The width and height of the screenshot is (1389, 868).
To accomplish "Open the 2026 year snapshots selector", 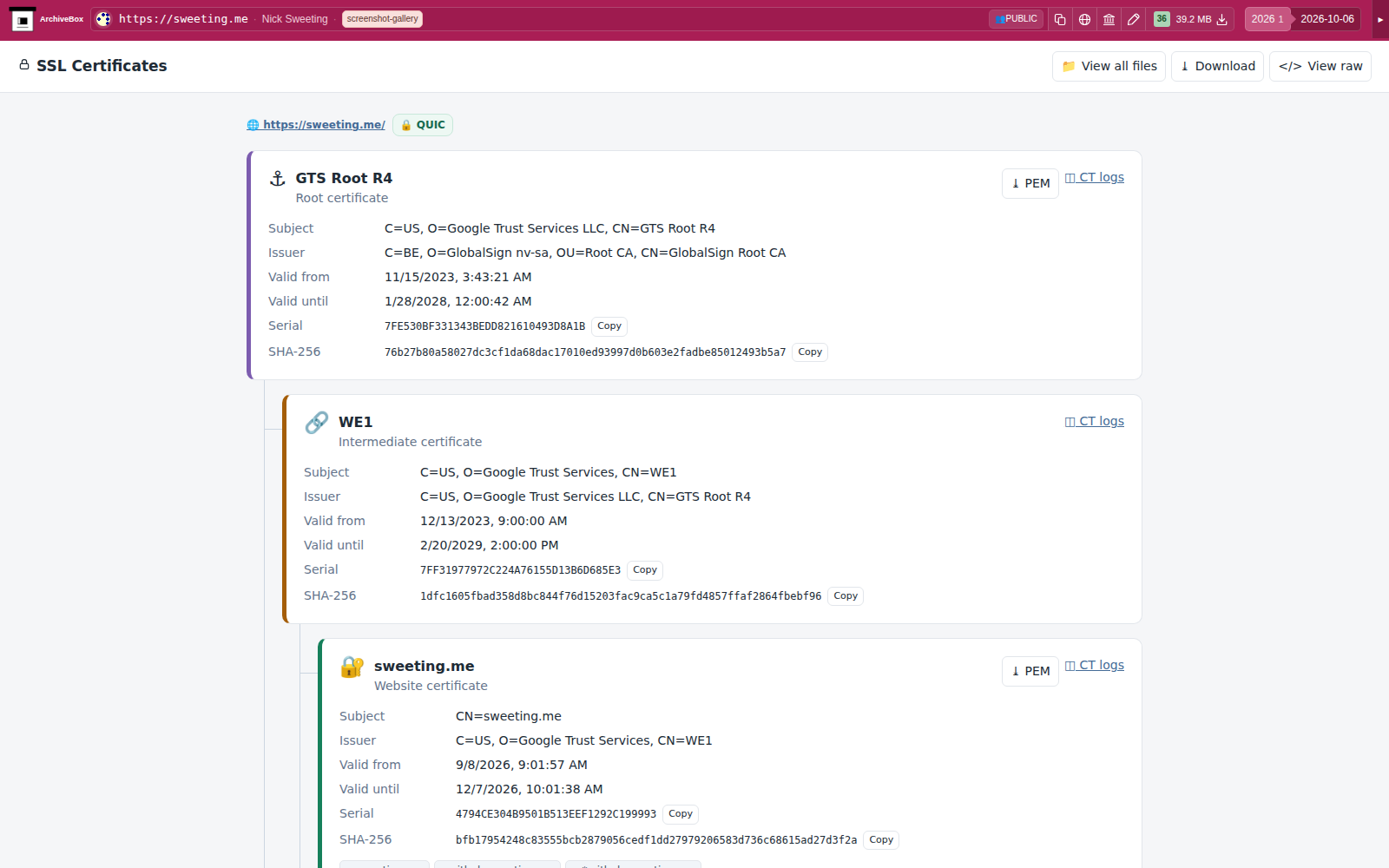I will pyautogui.click(x=1267, y=19).
